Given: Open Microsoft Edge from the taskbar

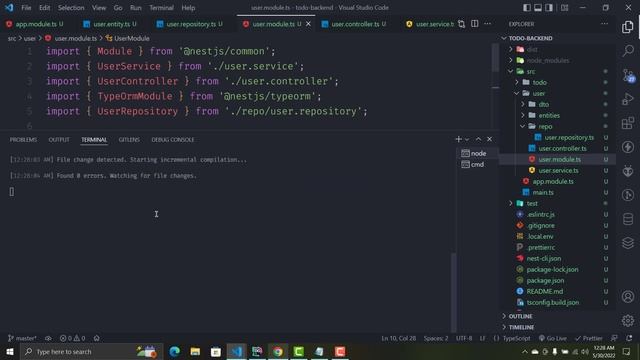Looking at the screenshot, I should click(175, 351).
